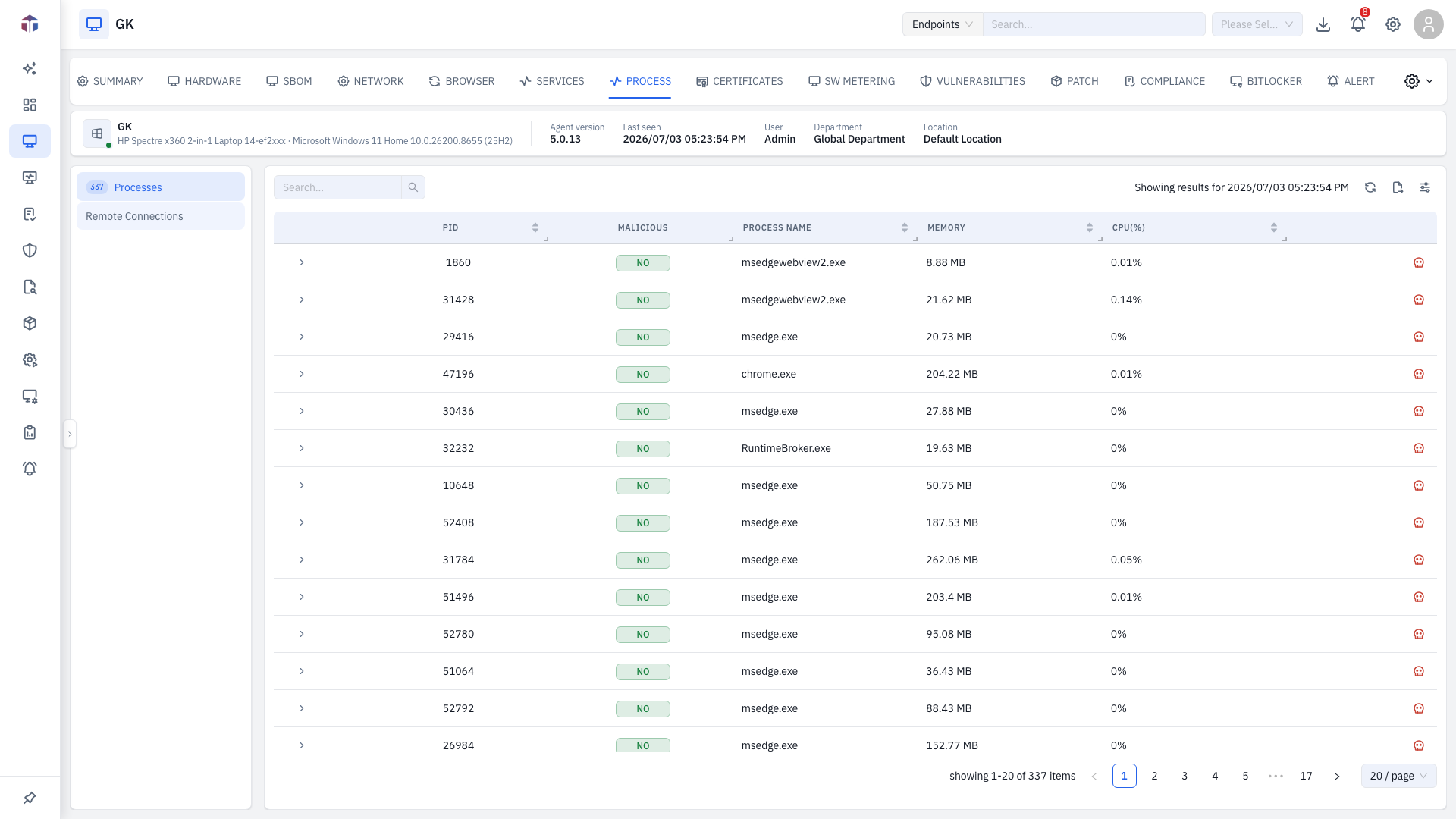Expand the row for PID 31428
1456x819 pixels.
[301, 300]
